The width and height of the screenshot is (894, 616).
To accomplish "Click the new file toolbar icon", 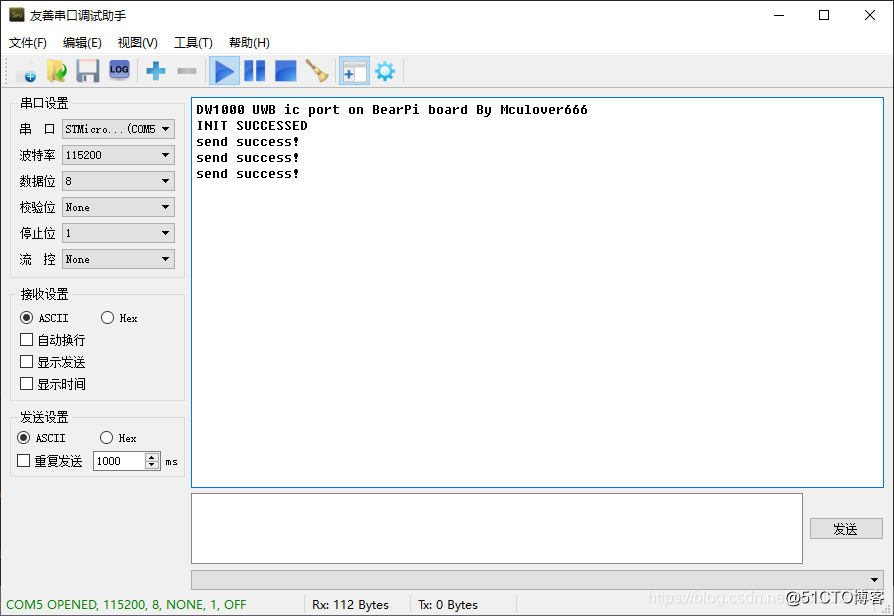I will coord(26,71).
